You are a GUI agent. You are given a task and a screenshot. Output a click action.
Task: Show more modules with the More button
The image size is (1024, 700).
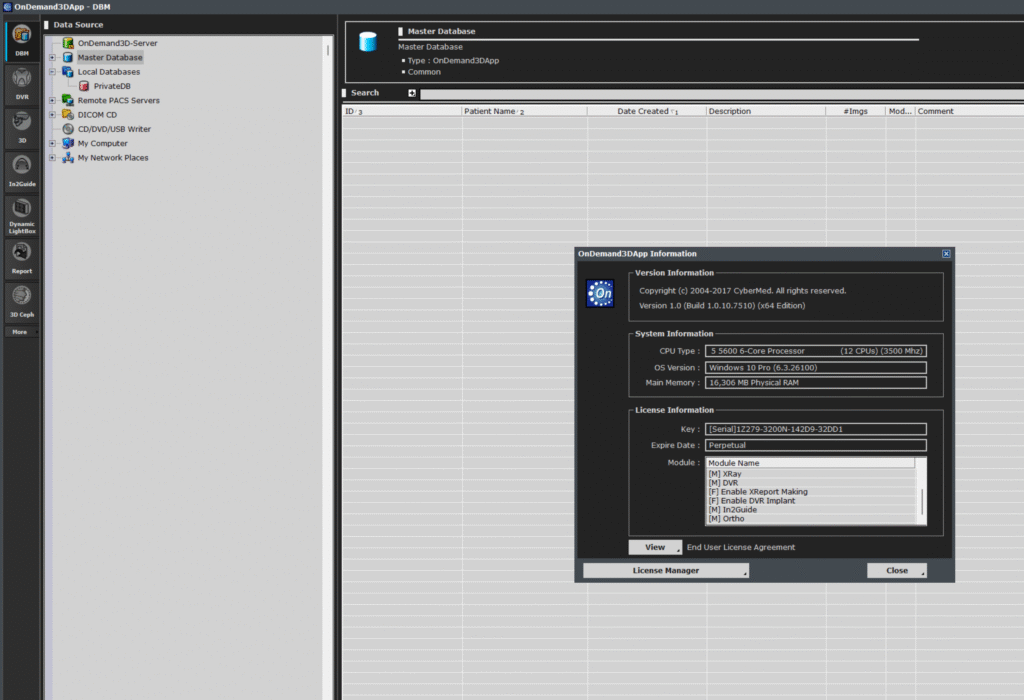(x=22, y=332)
